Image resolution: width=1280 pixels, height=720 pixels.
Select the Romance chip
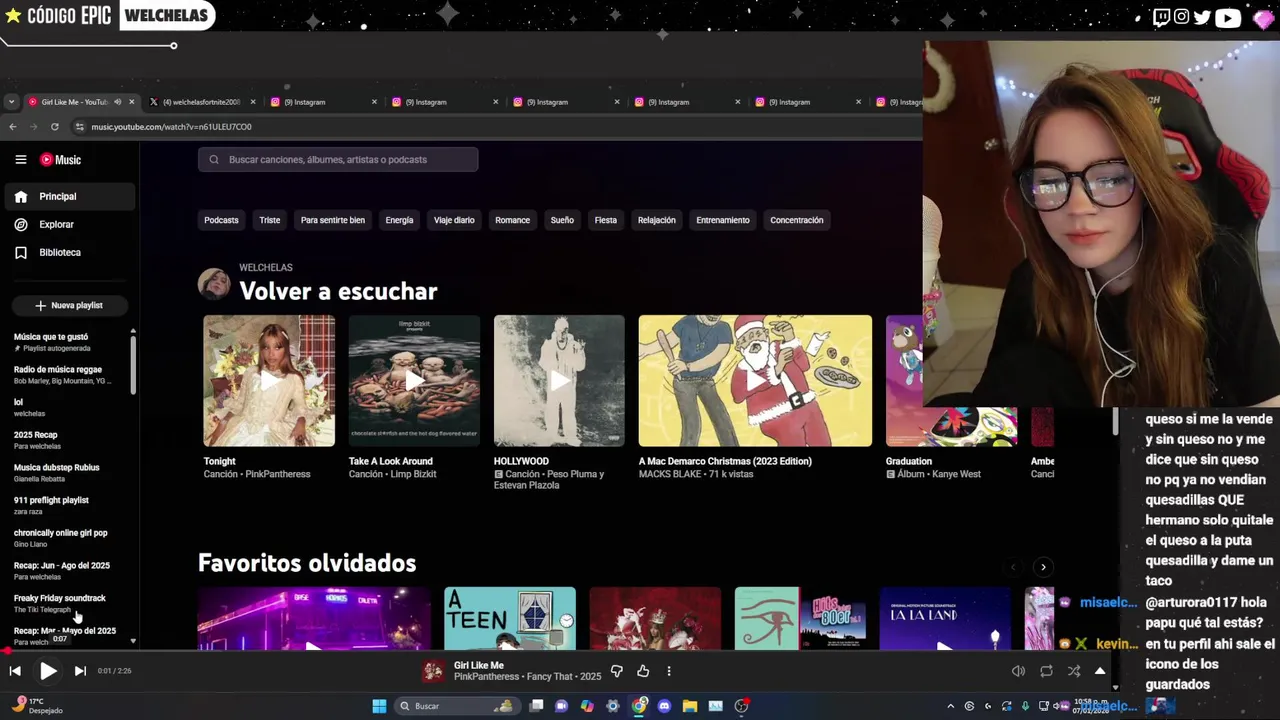[512, 220]
